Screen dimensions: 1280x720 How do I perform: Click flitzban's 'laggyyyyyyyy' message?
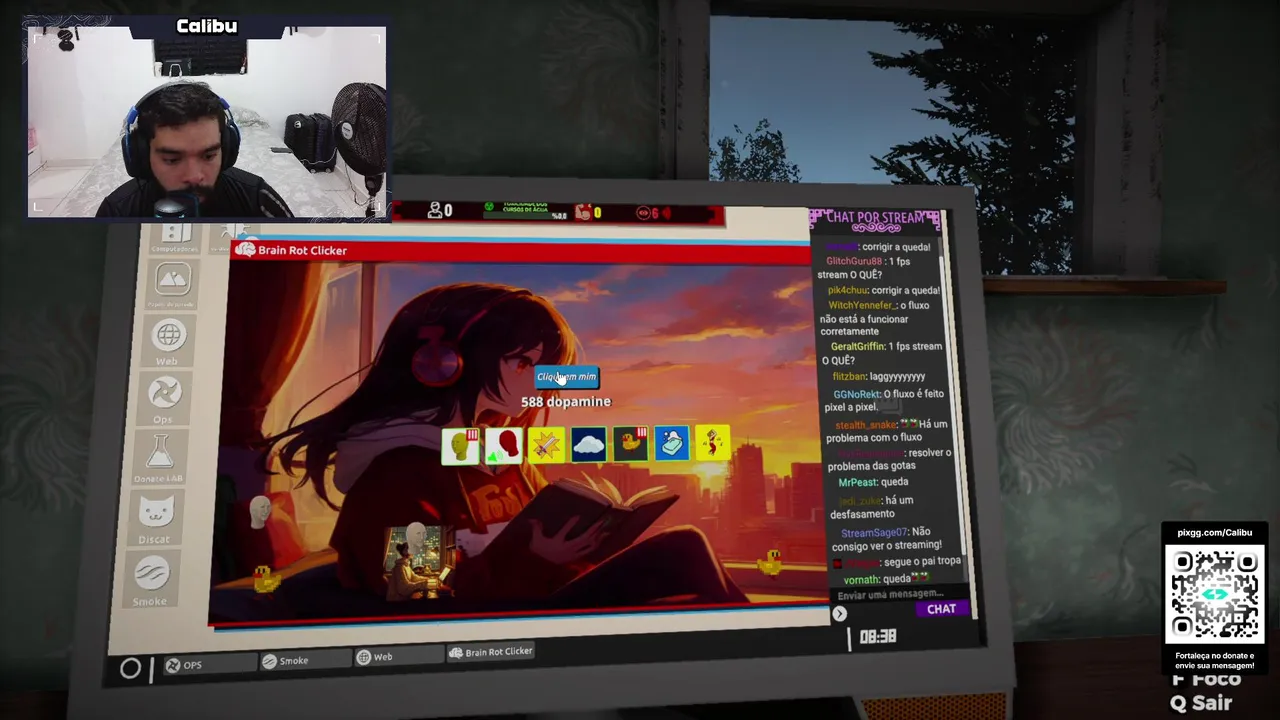coord(879,376)
